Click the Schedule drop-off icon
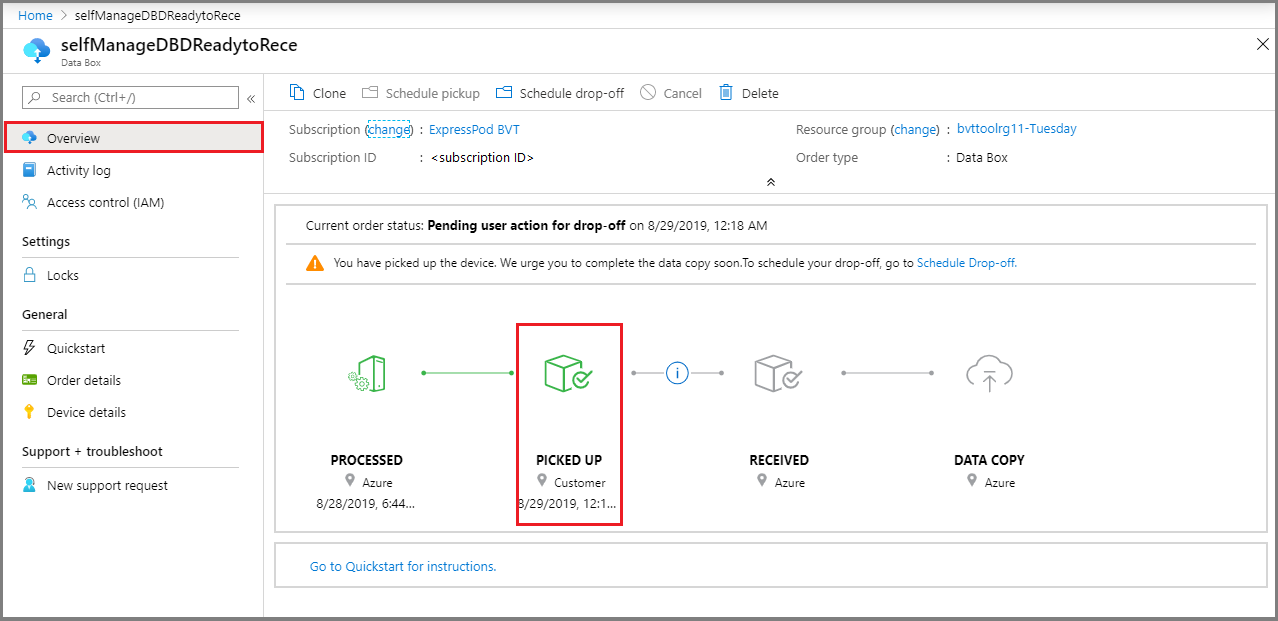This screenshot has height=621, width=1278. click(504, 93)
